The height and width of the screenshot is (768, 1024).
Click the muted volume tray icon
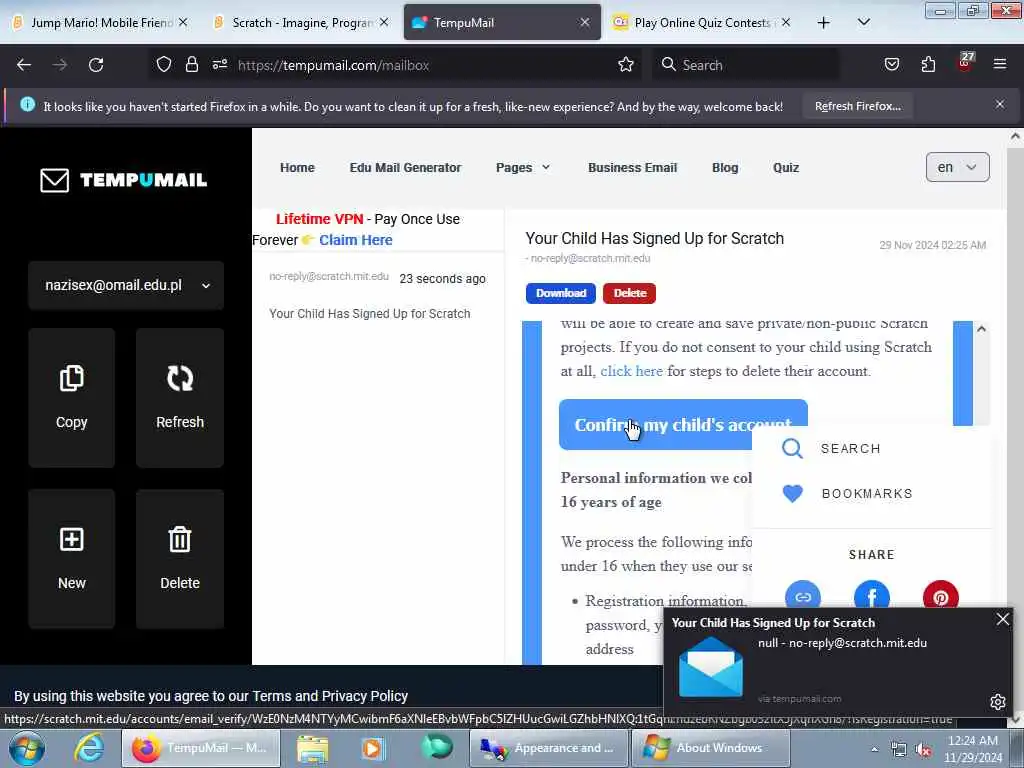point(923,750)
